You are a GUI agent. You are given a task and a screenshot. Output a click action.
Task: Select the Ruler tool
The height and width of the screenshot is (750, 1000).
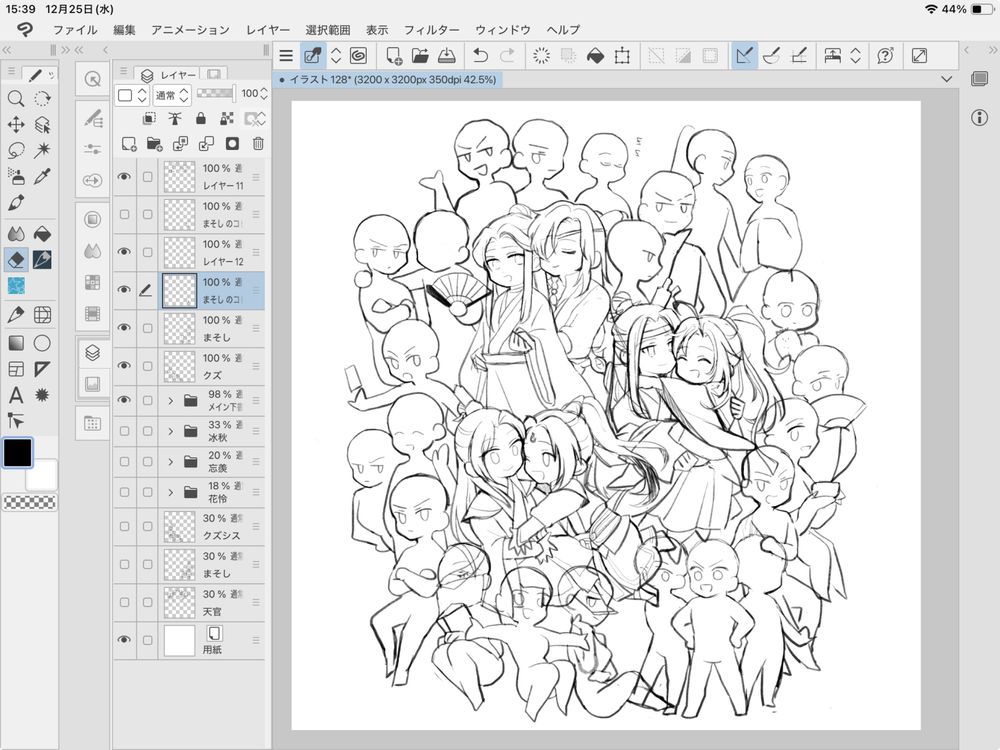click(x=42, y=369)
